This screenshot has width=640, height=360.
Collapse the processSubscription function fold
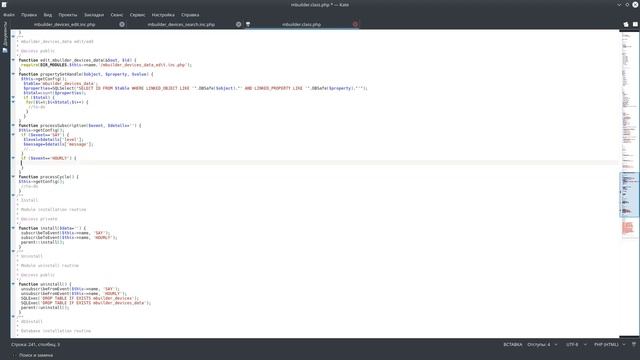(x=13, y=125)
